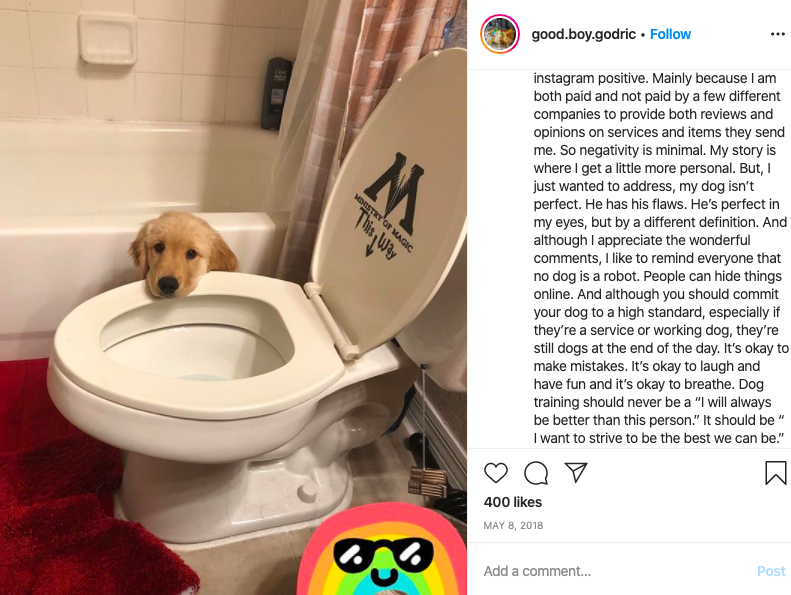Click the soap dish on the tile wall
791x595 pixels.
click(x=107, y=39)
